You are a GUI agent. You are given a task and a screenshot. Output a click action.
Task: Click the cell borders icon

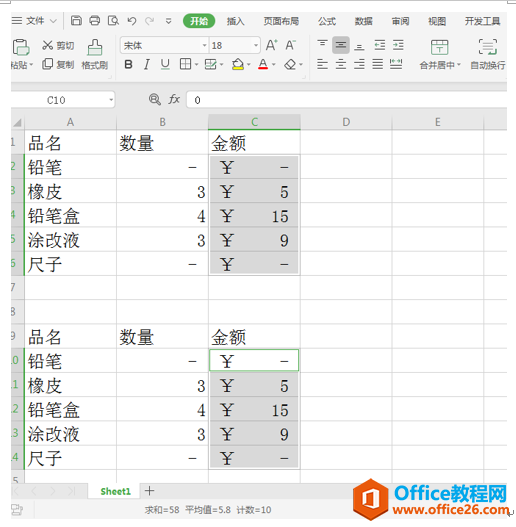point(185,64)
